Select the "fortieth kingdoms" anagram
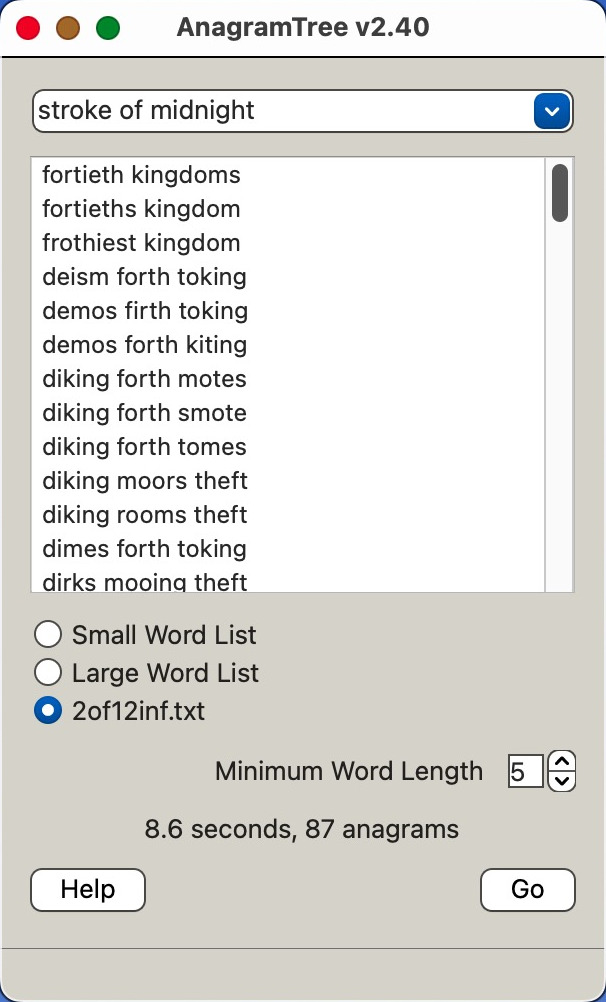 point(141,175)
